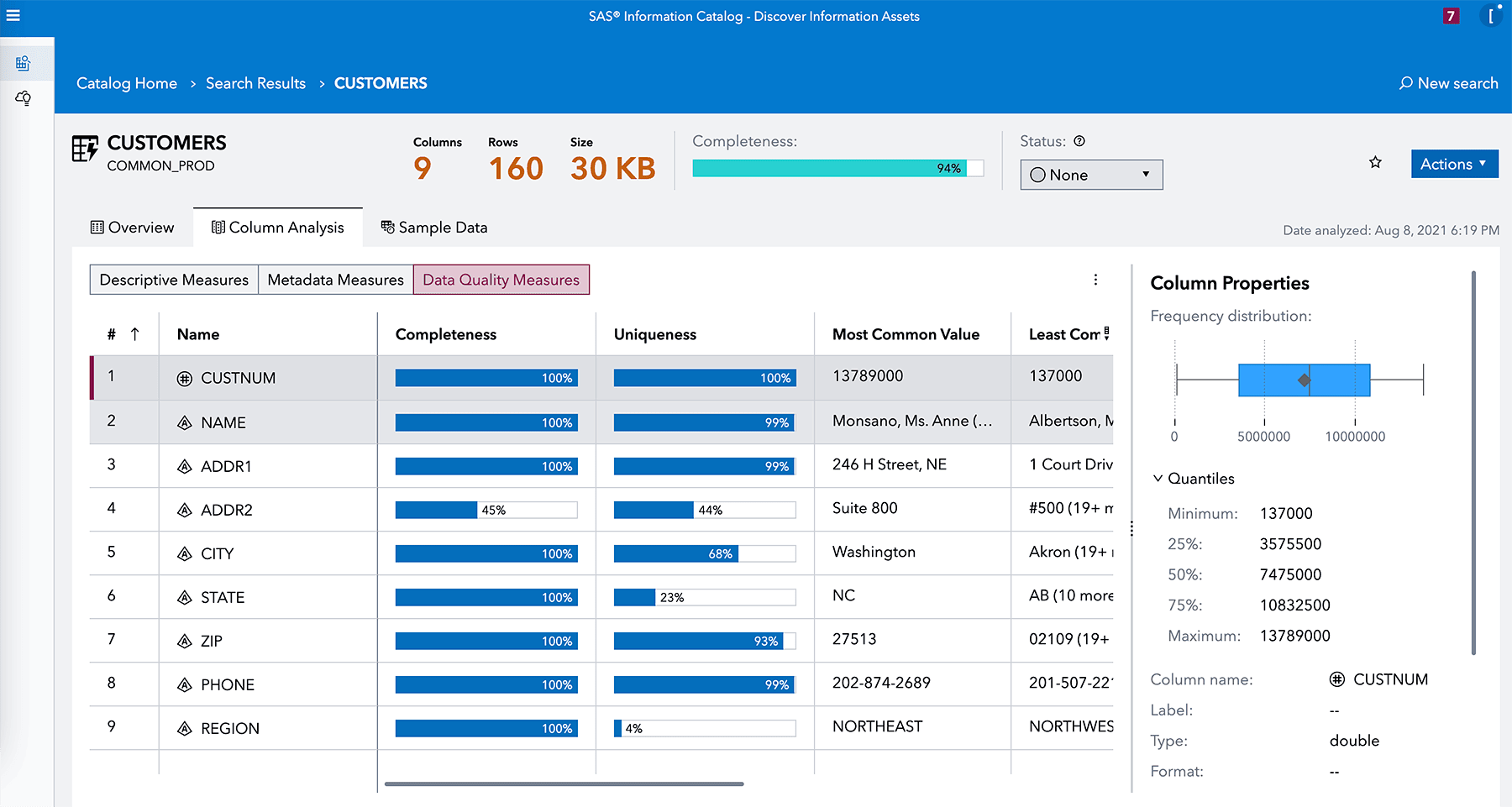
Task: Click the value Washington
Action: pyautogui.click(x=874, y=552)
